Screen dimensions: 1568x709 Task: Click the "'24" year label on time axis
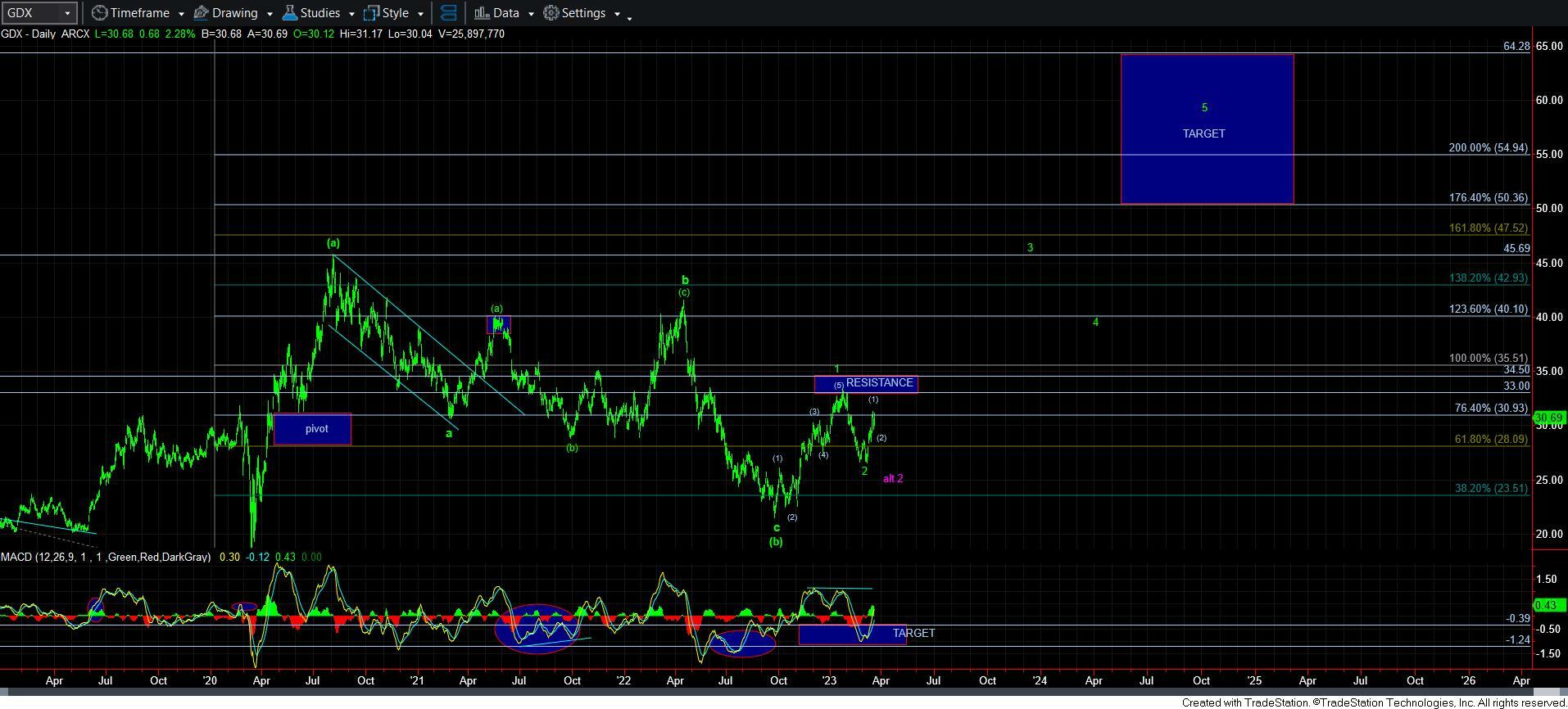(1040, 680)
